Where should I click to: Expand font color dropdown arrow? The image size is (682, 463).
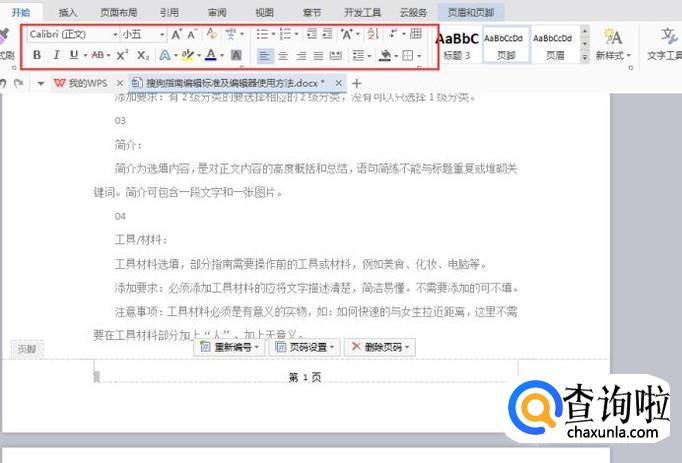(x=222, y=56)
